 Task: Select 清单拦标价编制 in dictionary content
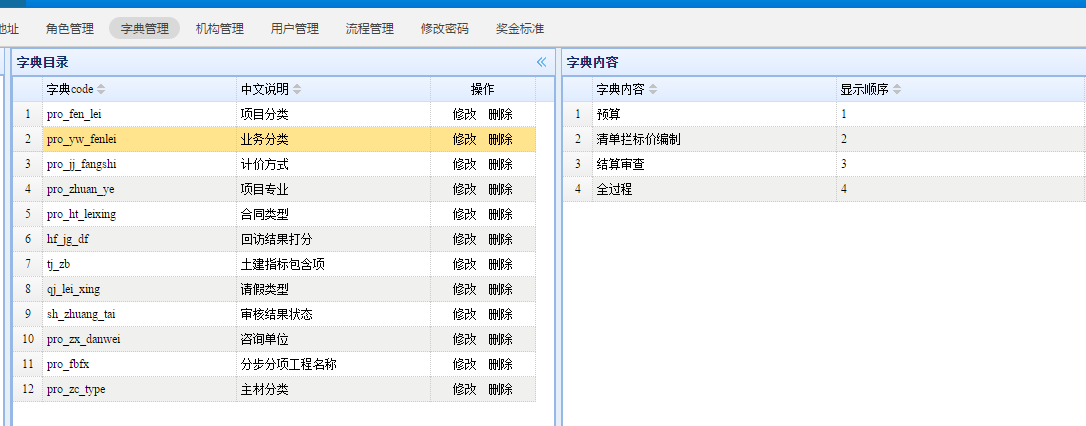point(638,139)
